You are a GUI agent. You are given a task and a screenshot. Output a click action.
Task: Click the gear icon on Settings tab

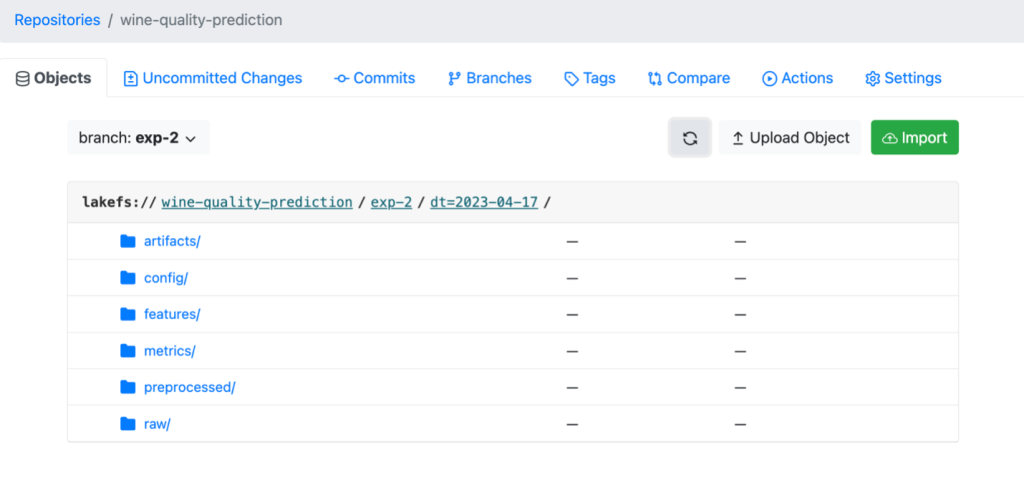[x=872, y=79]
